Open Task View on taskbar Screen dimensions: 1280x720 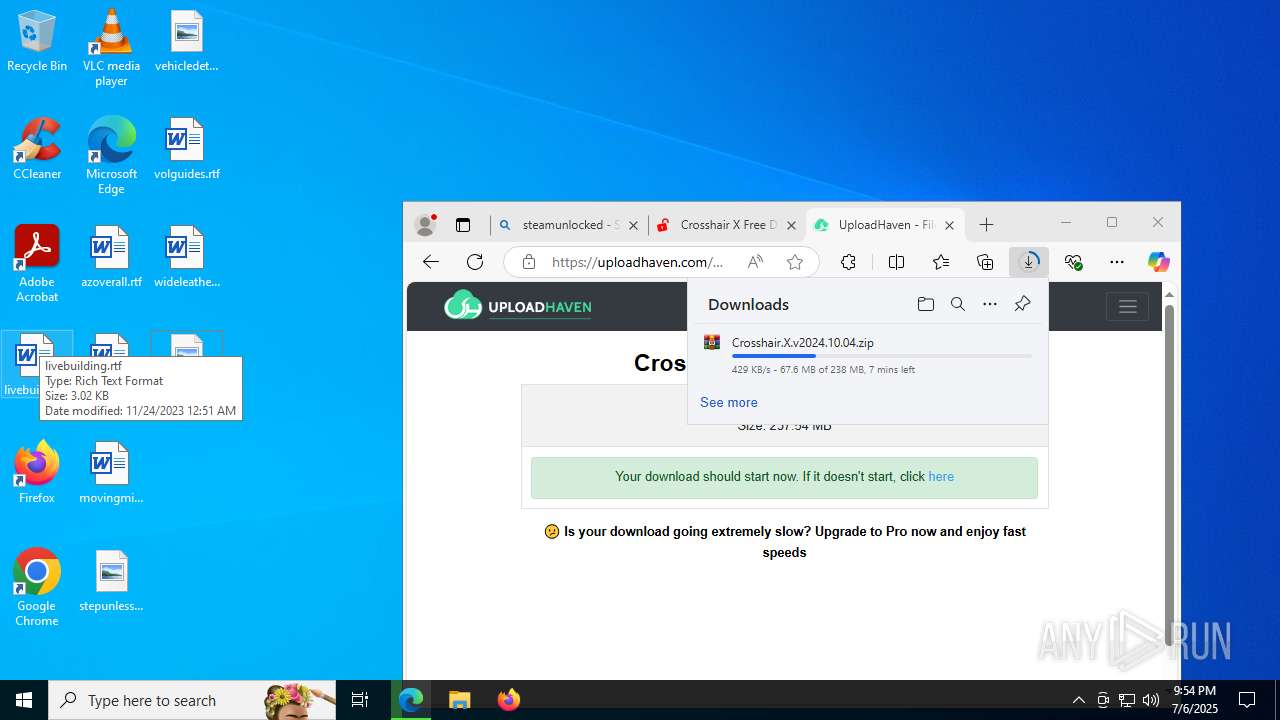click(360, 700)
